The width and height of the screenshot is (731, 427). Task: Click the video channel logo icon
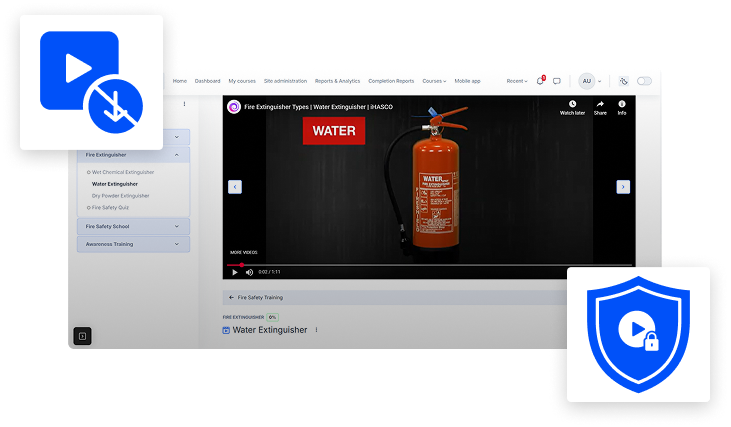coord(234,107)
